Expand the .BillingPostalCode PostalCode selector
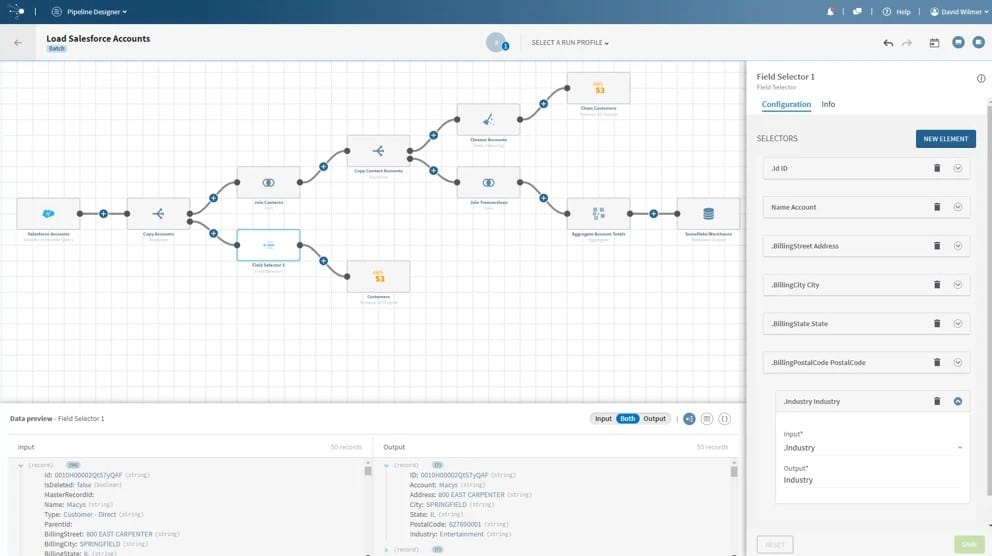Screen dimensions: 992x556 coord(958,362)
